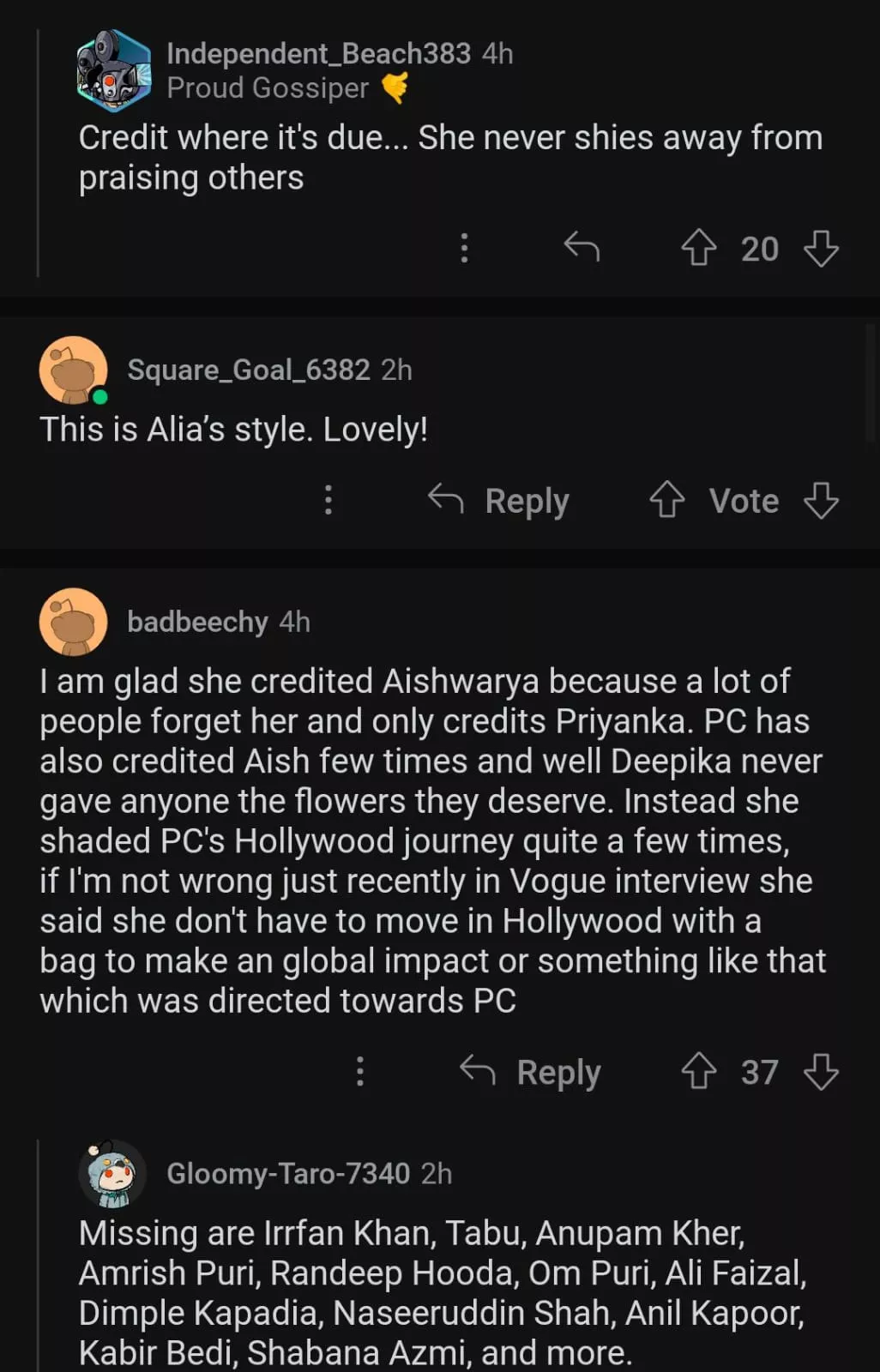Open Gloomy-Taro-7340 username link
This screenshot has width=880, height=1372.
pyautogui.click(x=288, y=1173)
